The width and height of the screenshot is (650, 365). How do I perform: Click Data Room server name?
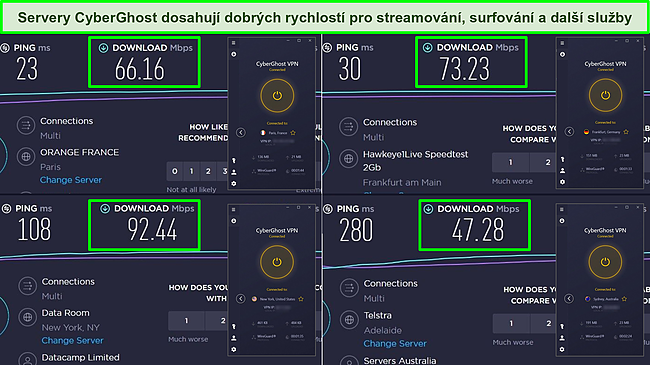(x=65, y=313)
